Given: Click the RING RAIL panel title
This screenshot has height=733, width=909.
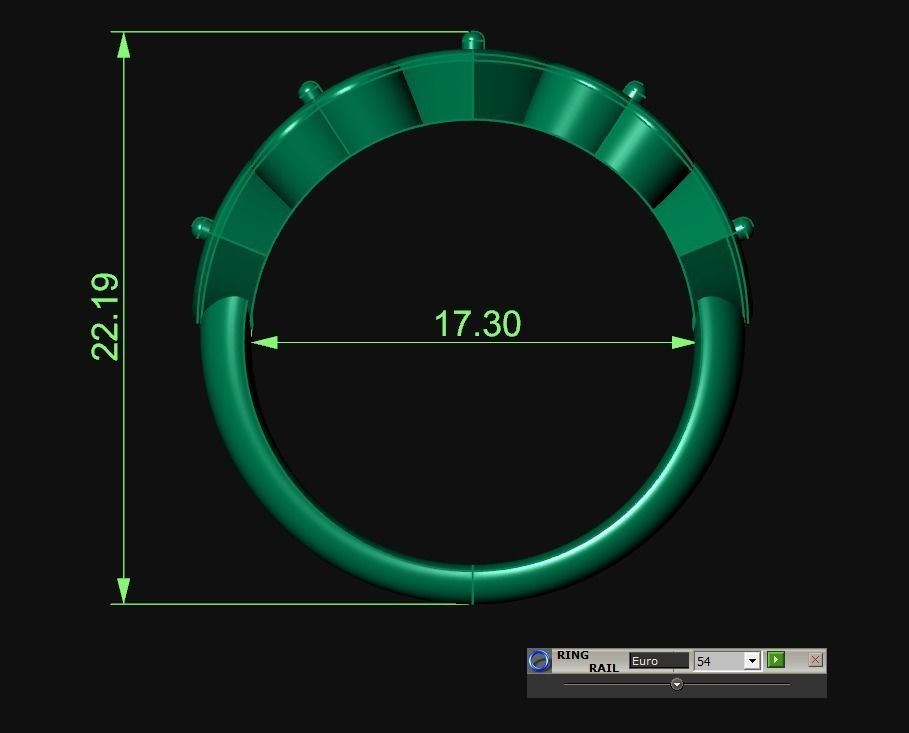Looking at the screenshot, I should [x=588, y=661].
